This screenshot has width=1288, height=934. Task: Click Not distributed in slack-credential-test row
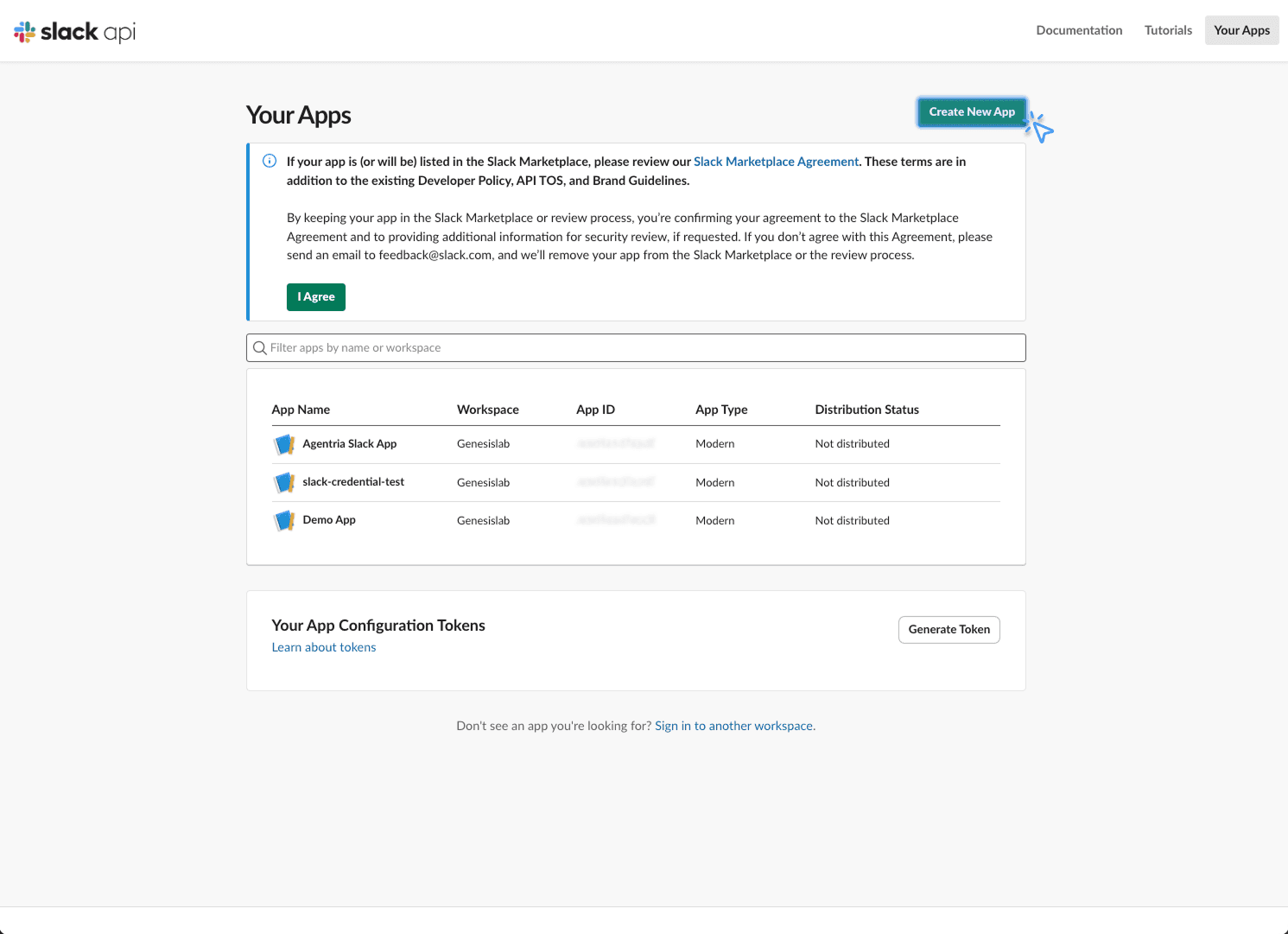tap(852, 483)
